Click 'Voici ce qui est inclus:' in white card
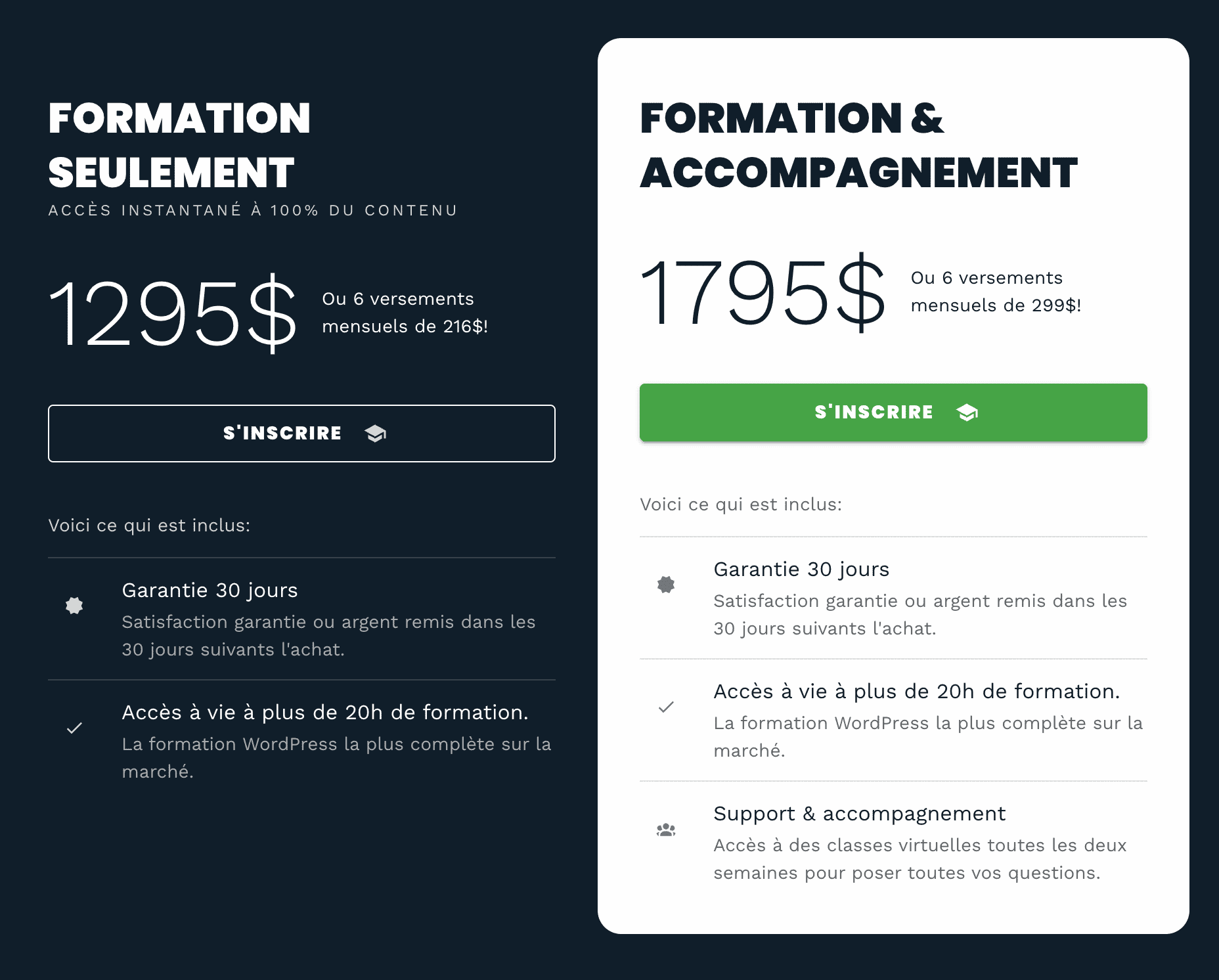1219x980 pixels. tap(741, 504)
